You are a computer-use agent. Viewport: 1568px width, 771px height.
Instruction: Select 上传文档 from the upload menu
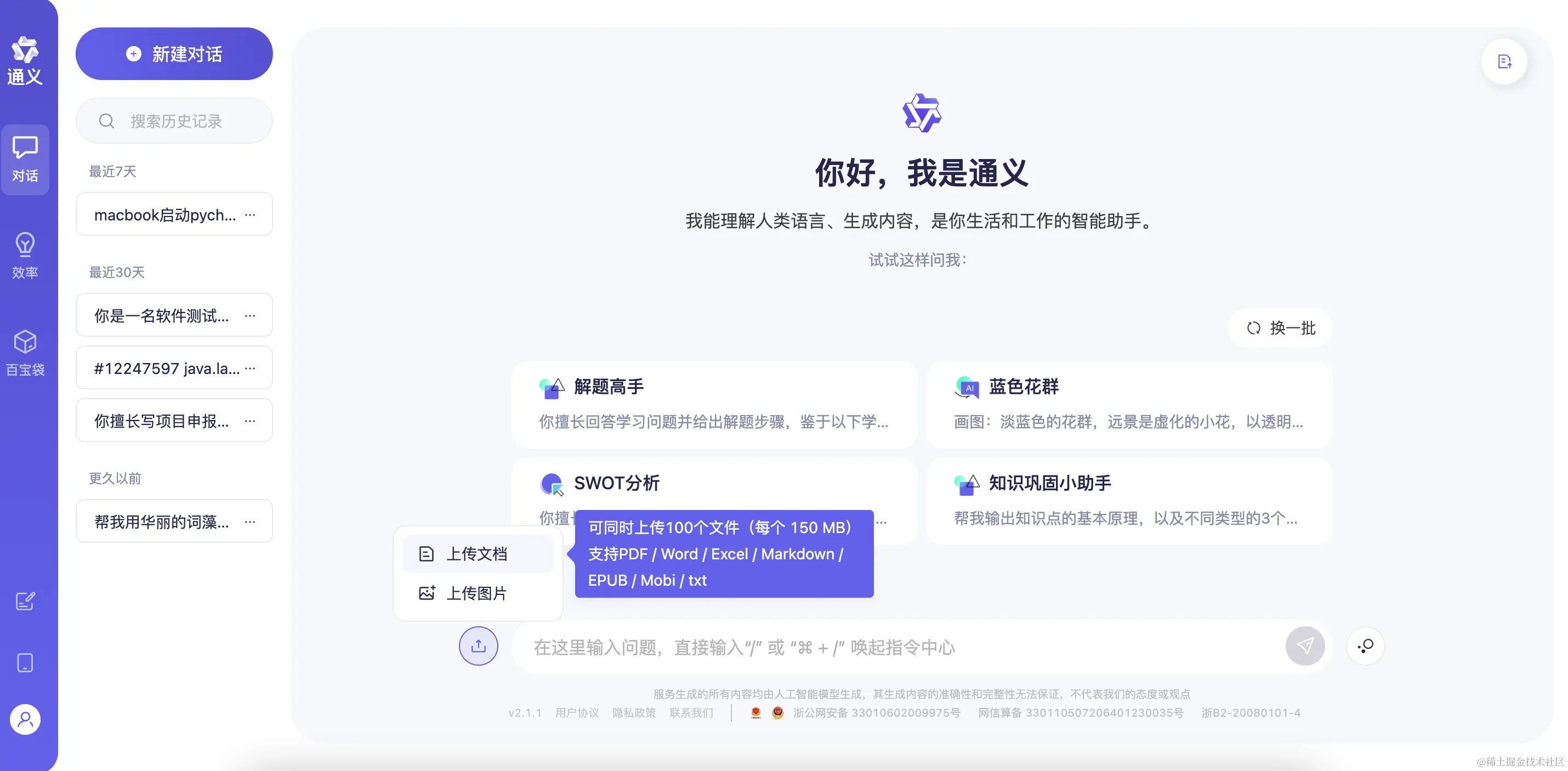pyautogui.click(x=476, y=554)
